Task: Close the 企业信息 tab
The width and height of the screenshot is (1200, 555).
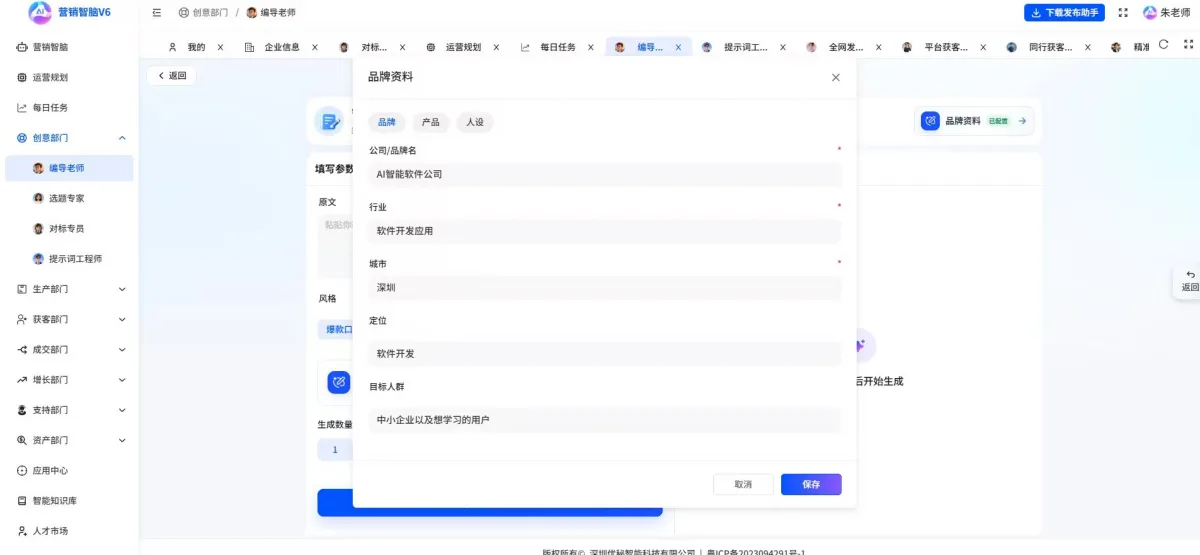Action: pos(314,47)
